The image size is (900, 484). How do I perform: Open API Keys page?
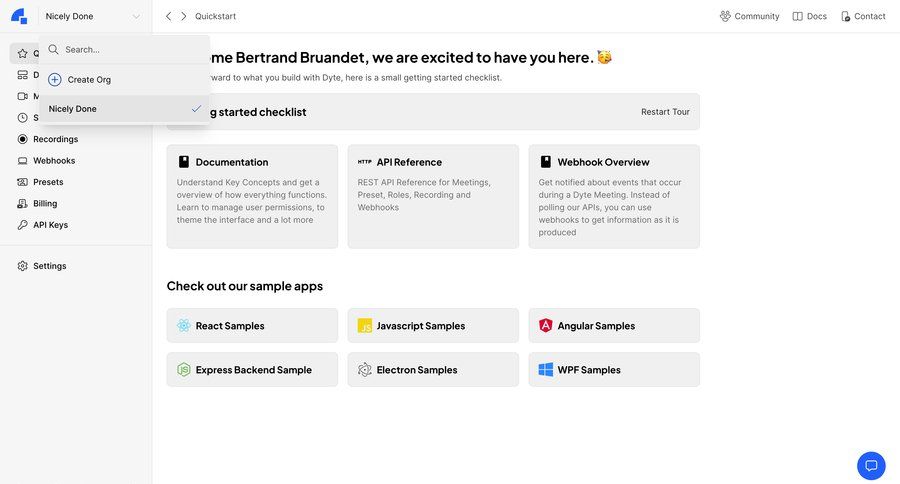pyautogui.click(x=51, y=225)
